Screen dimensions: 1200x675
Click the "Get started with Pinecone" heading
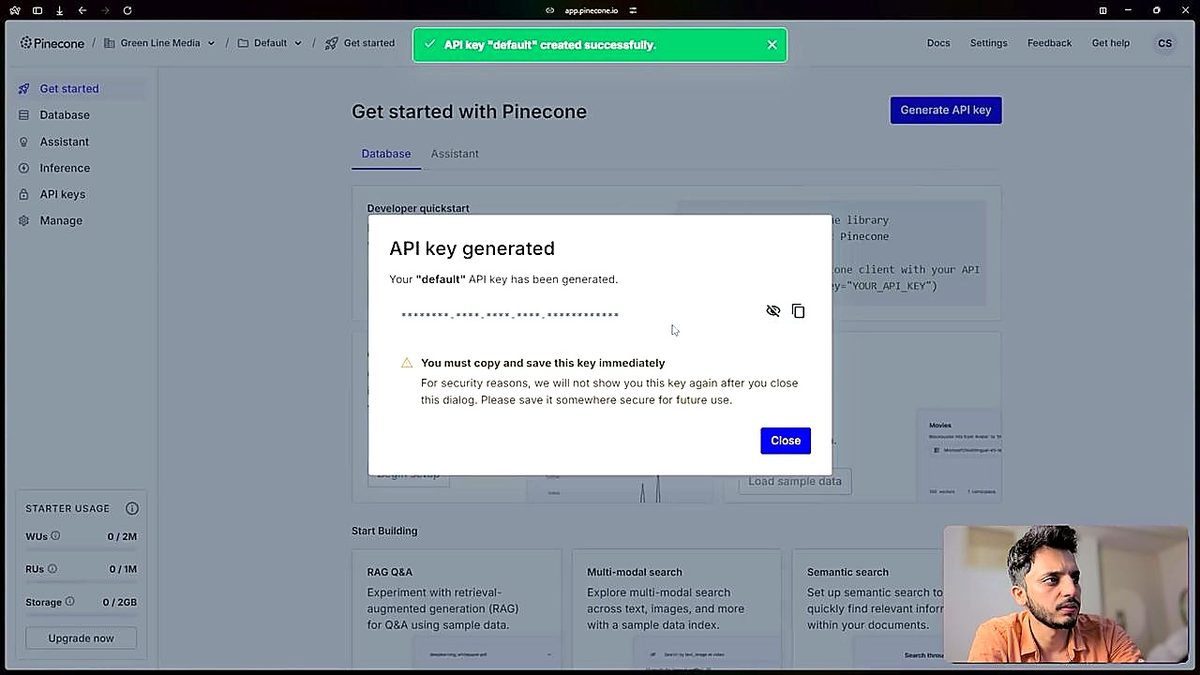pos(469,112)
